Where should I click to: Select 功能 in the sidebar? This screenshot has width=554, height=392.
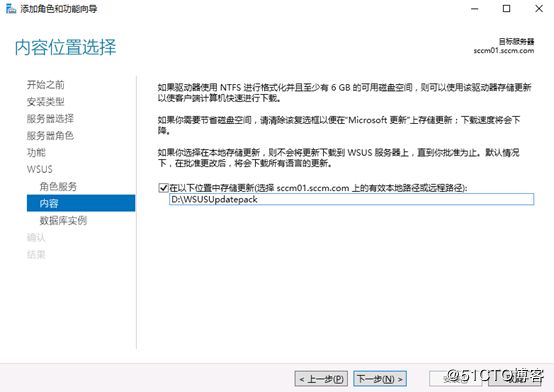point(36,153)
